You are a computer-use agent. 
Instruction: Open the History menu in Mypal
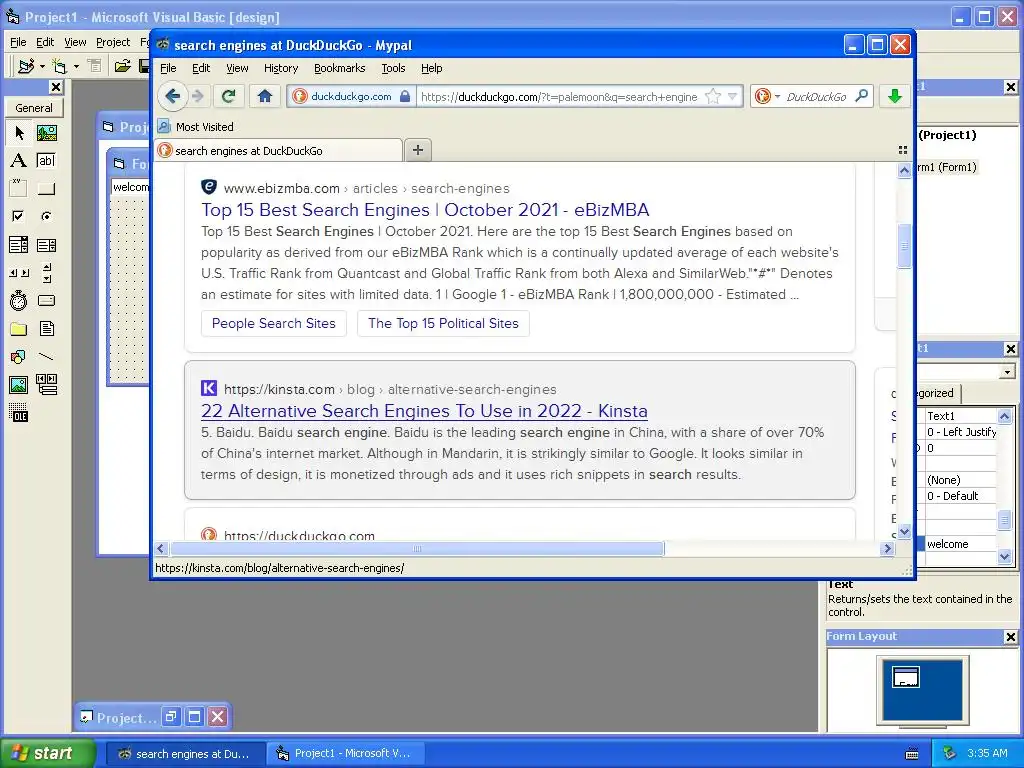click(x=281, y=68)
